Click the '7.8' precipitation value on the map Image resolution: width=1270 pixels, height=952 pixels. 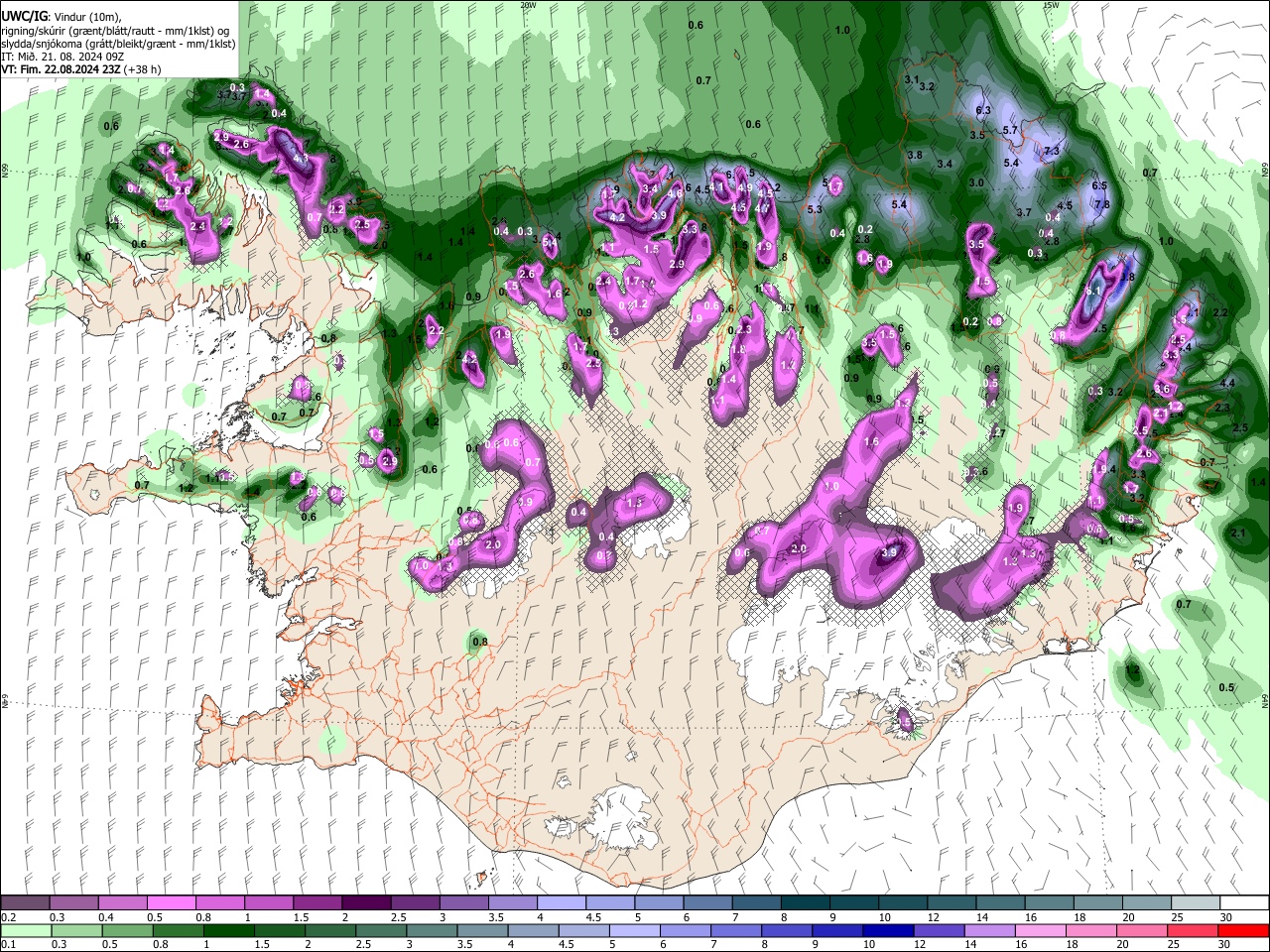pyautogui.click(x=1101, y=204)
